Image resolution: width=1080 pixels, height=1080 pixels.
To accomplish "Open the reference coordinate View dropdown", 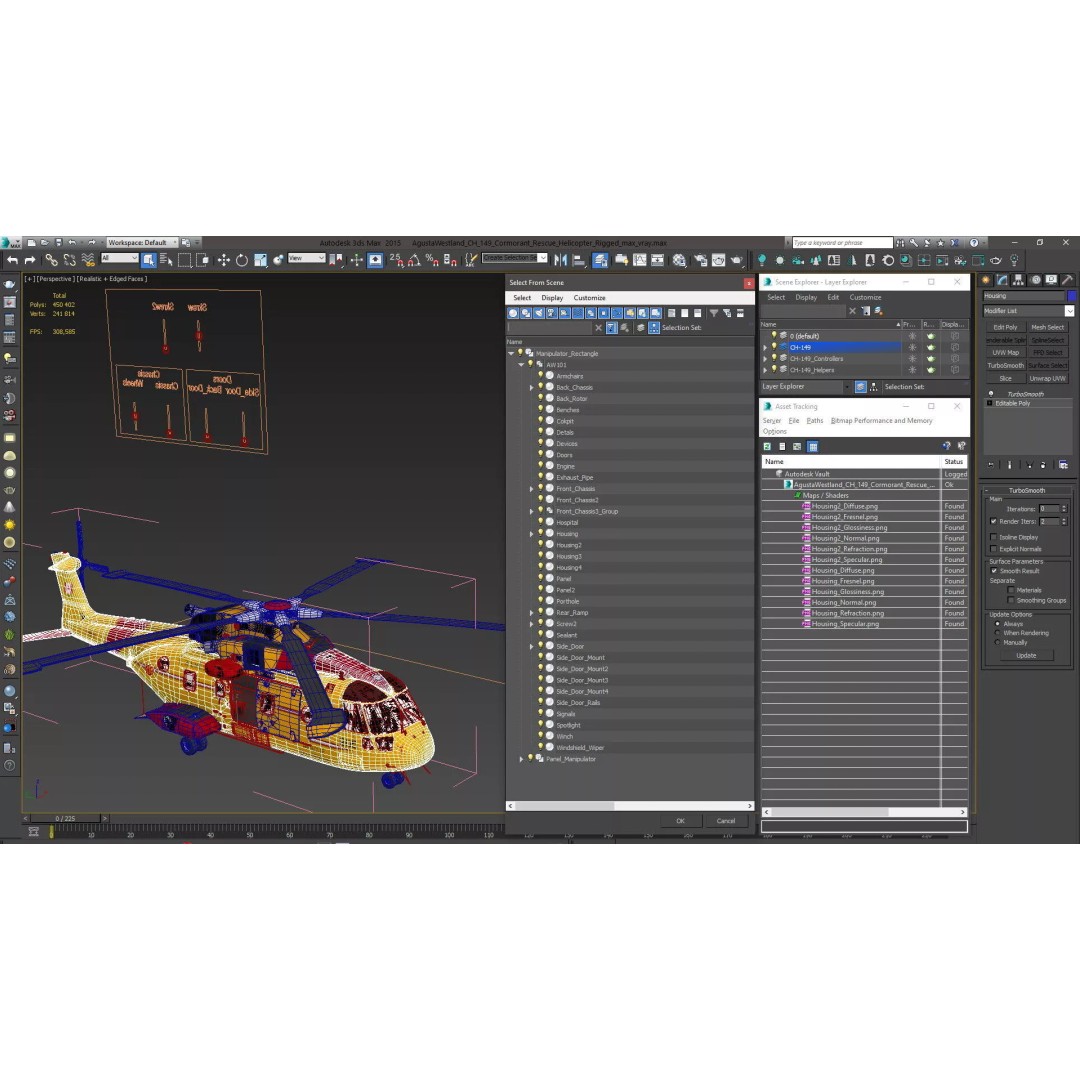I will point(306,258).
